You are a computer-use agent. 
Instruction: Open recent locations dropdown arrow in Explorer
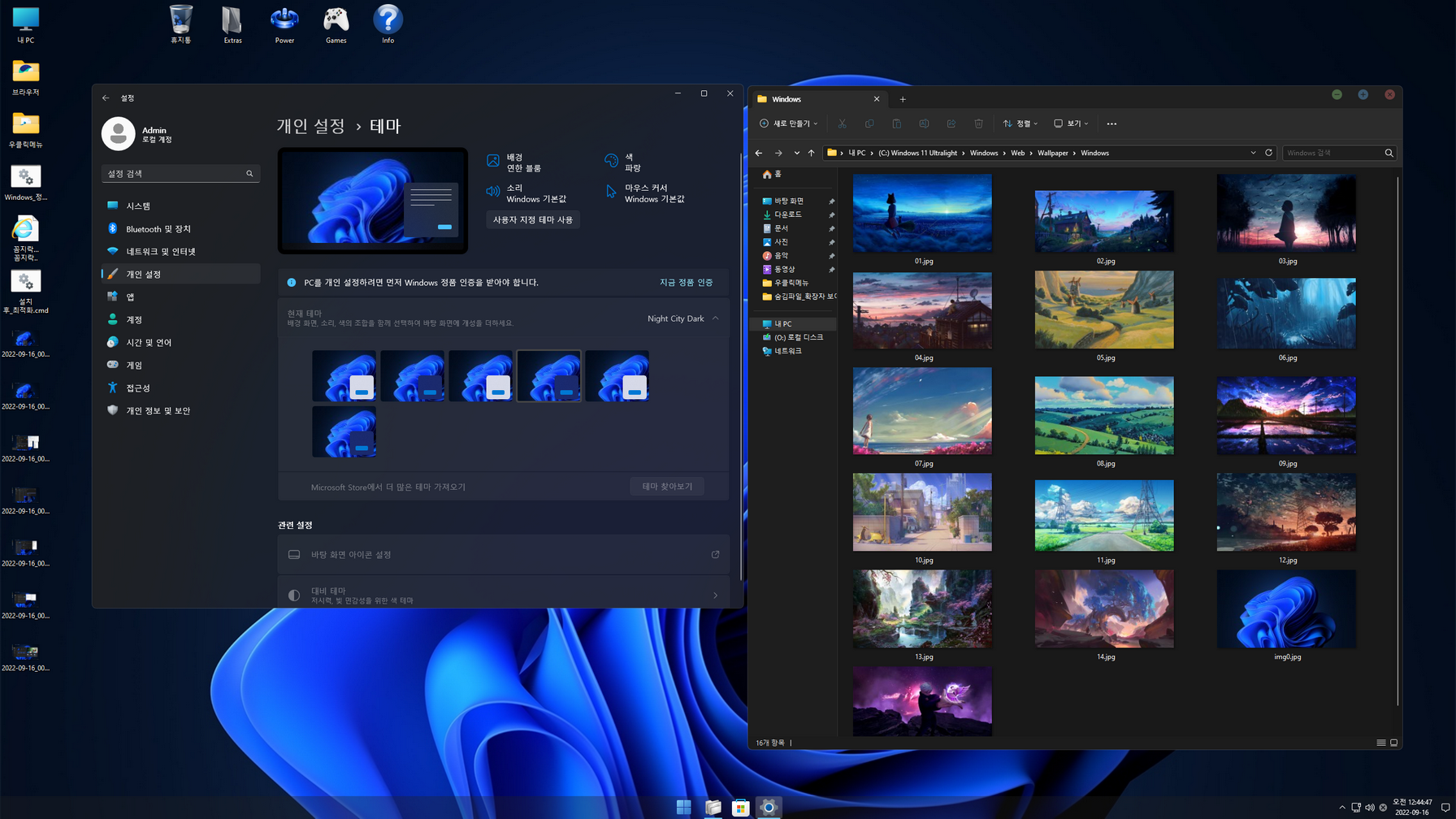click(x=796, y=153)
